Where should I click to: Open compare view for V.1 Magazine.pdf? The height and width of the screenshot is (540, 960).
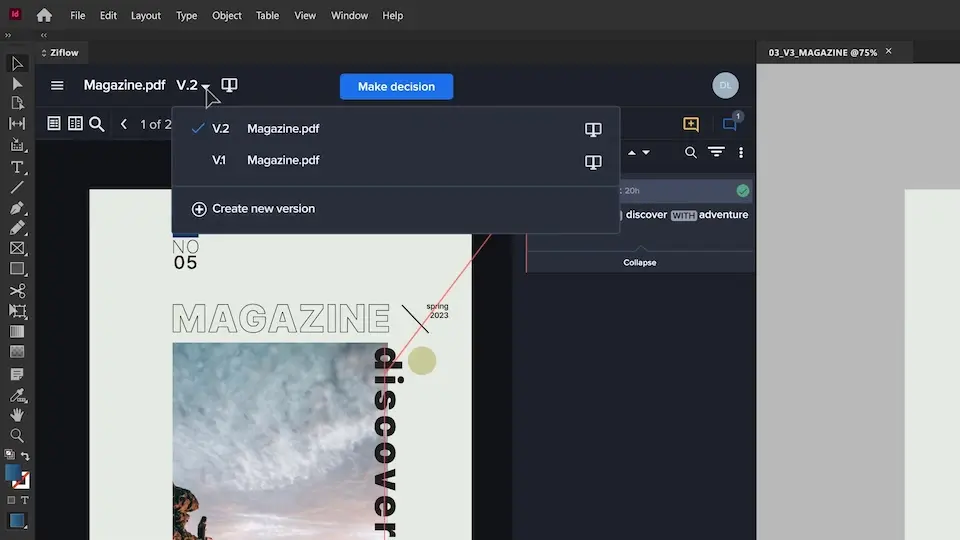point(593,161)
